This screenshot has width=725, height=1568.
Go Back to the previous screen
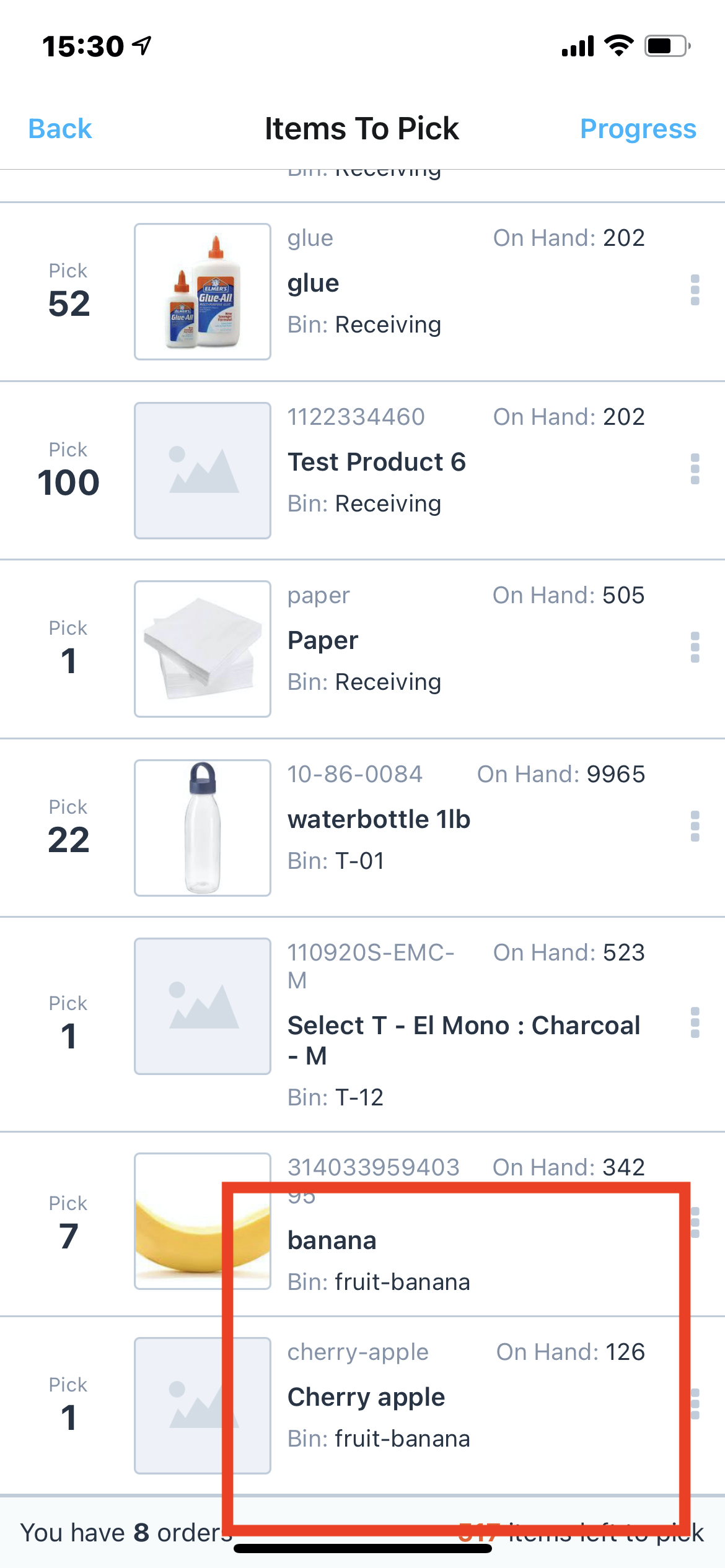[x=60, y=129]
